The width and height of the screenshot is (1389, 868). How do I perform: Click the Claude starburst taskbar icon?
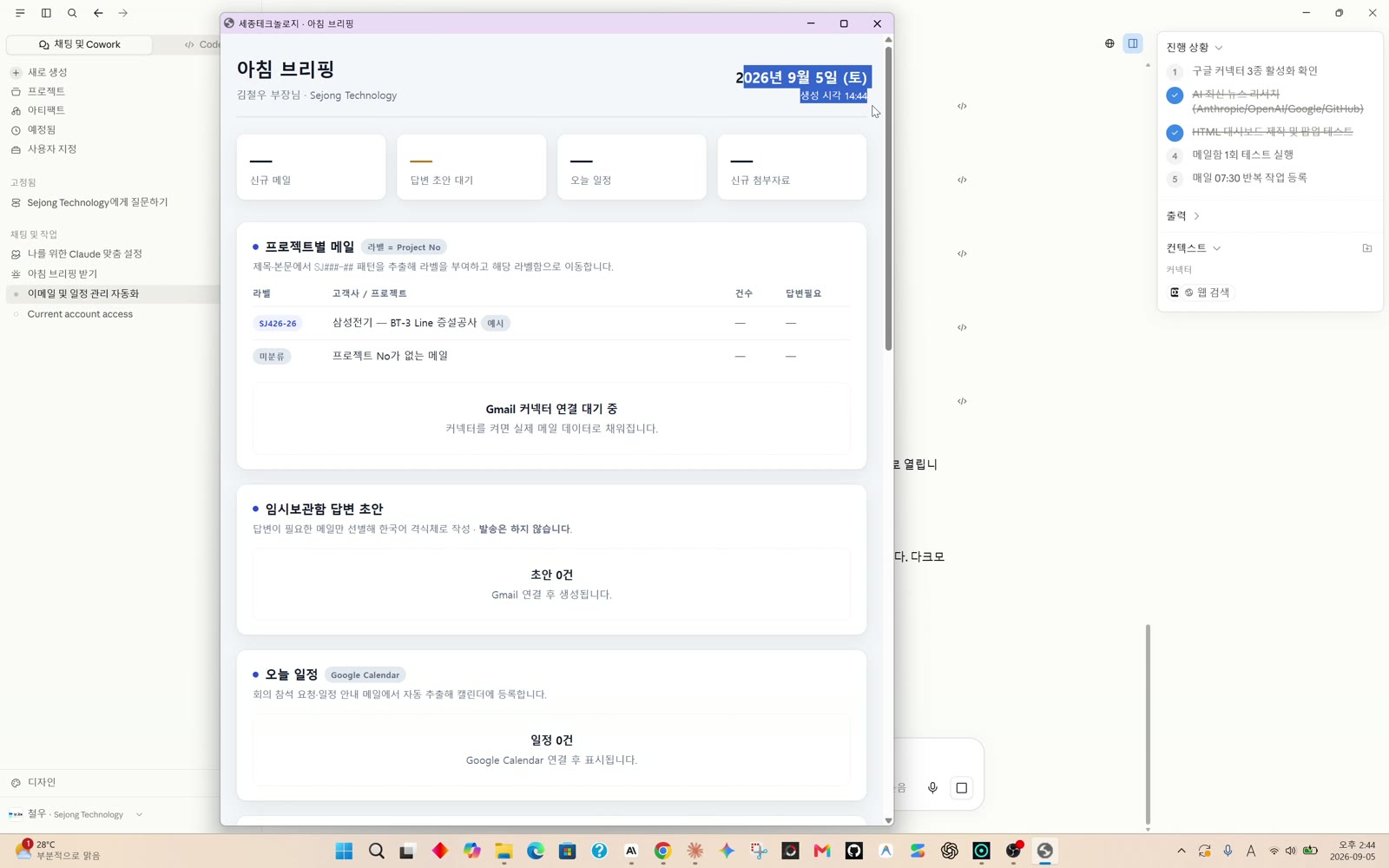click(694, 851)
